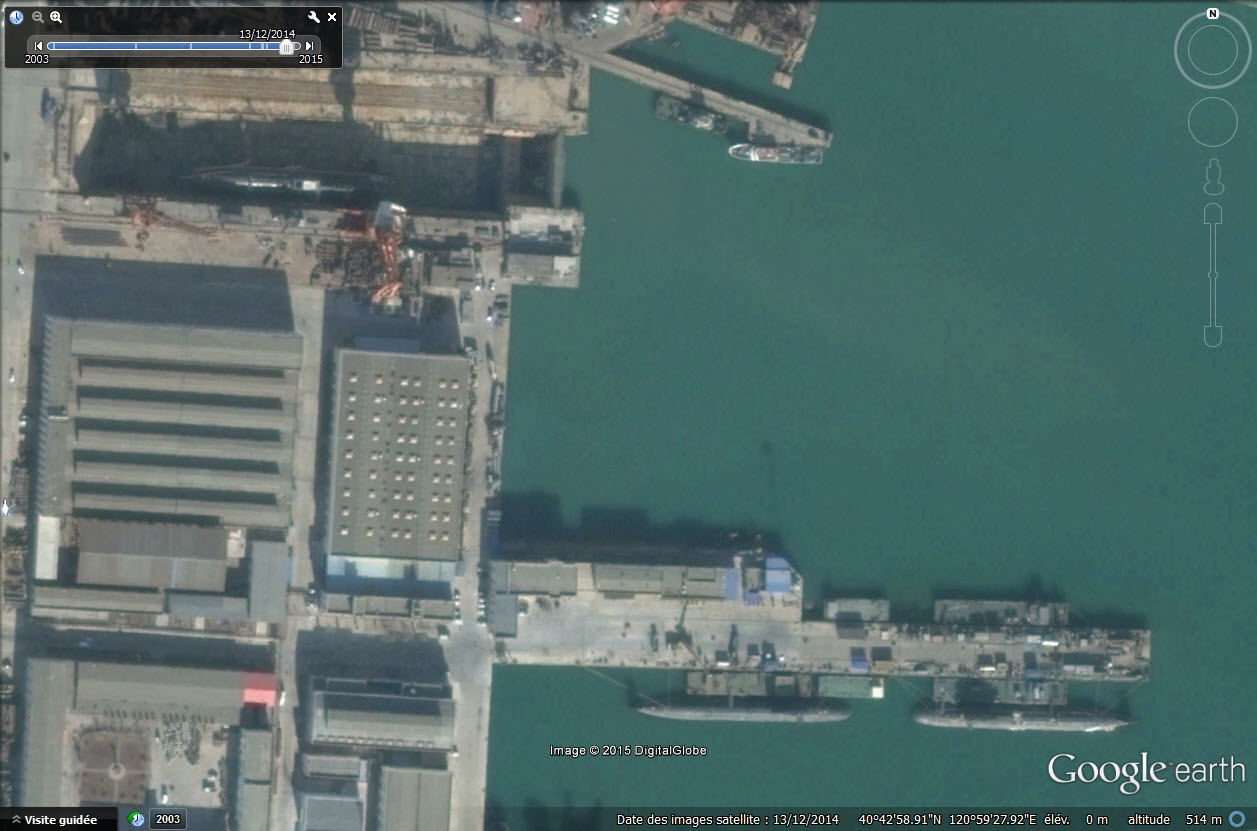Zoom out using the zoom slider bottom
Image resolution: width=1257 pixels, height=831 pixels.
(x=1213, y=336)
